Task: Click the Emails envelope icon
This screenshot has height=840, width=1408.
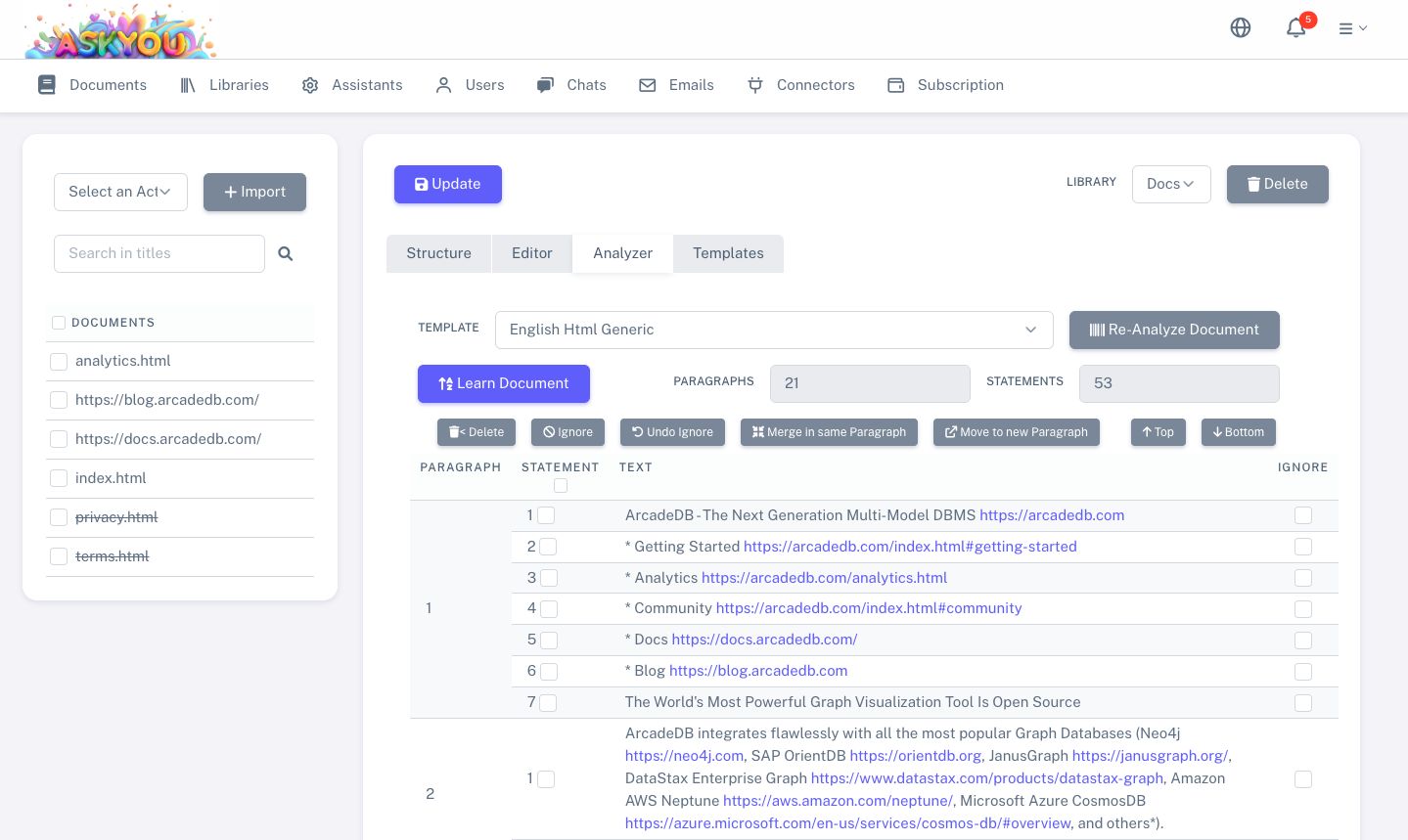Action: click(648, 85)
